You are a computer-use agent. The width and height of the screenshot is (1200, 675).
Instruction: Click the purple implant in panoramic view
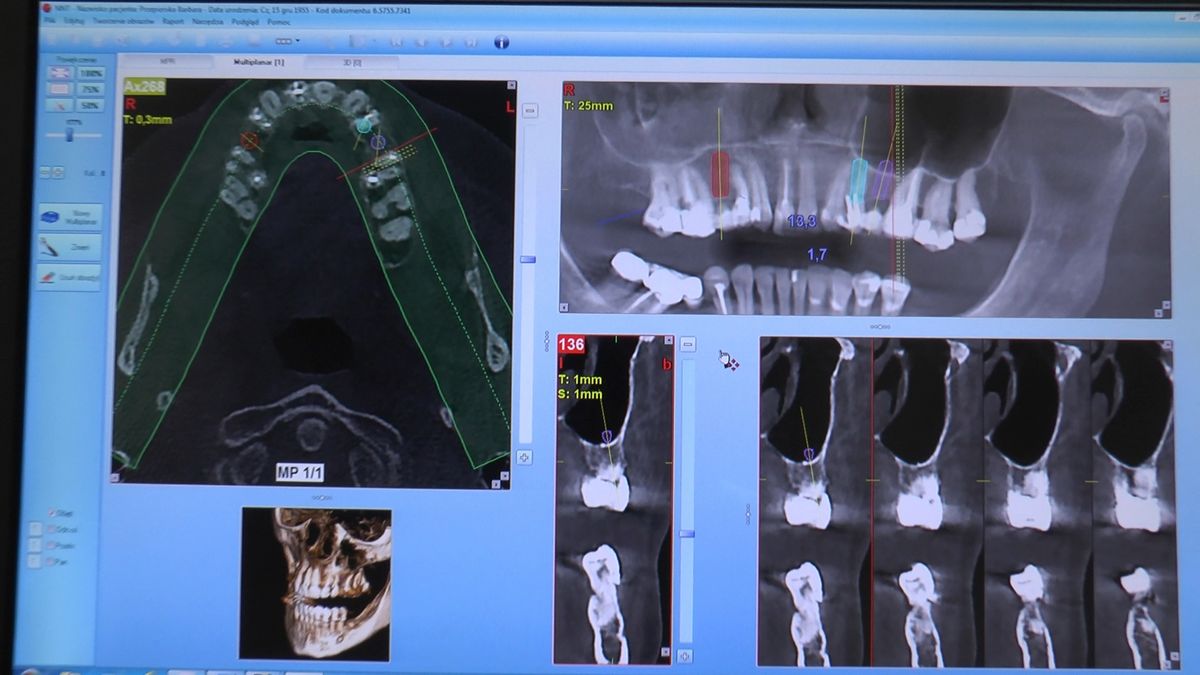[x=882, y=180]
